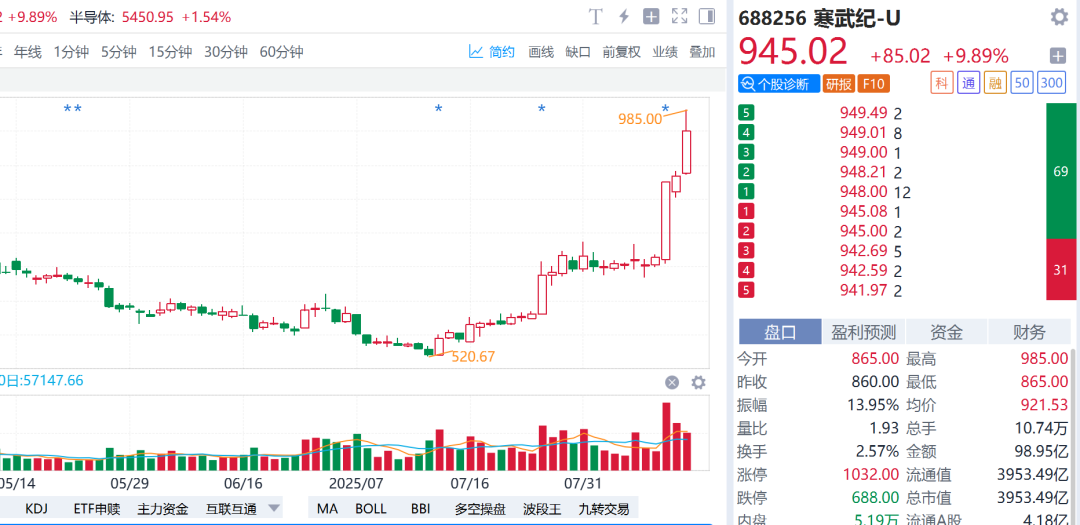Click the event star marker beside 985.00 high
This screenshot has height=525, width=1080.
pos(665,109)
